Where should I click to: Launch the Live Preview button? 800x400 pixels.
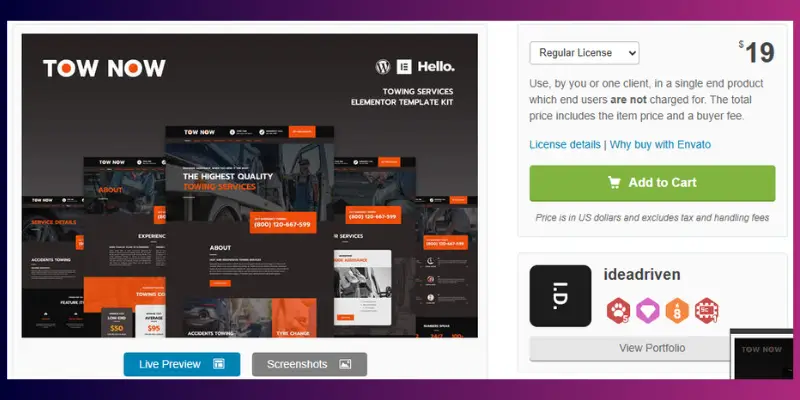(x=181, y=364)
